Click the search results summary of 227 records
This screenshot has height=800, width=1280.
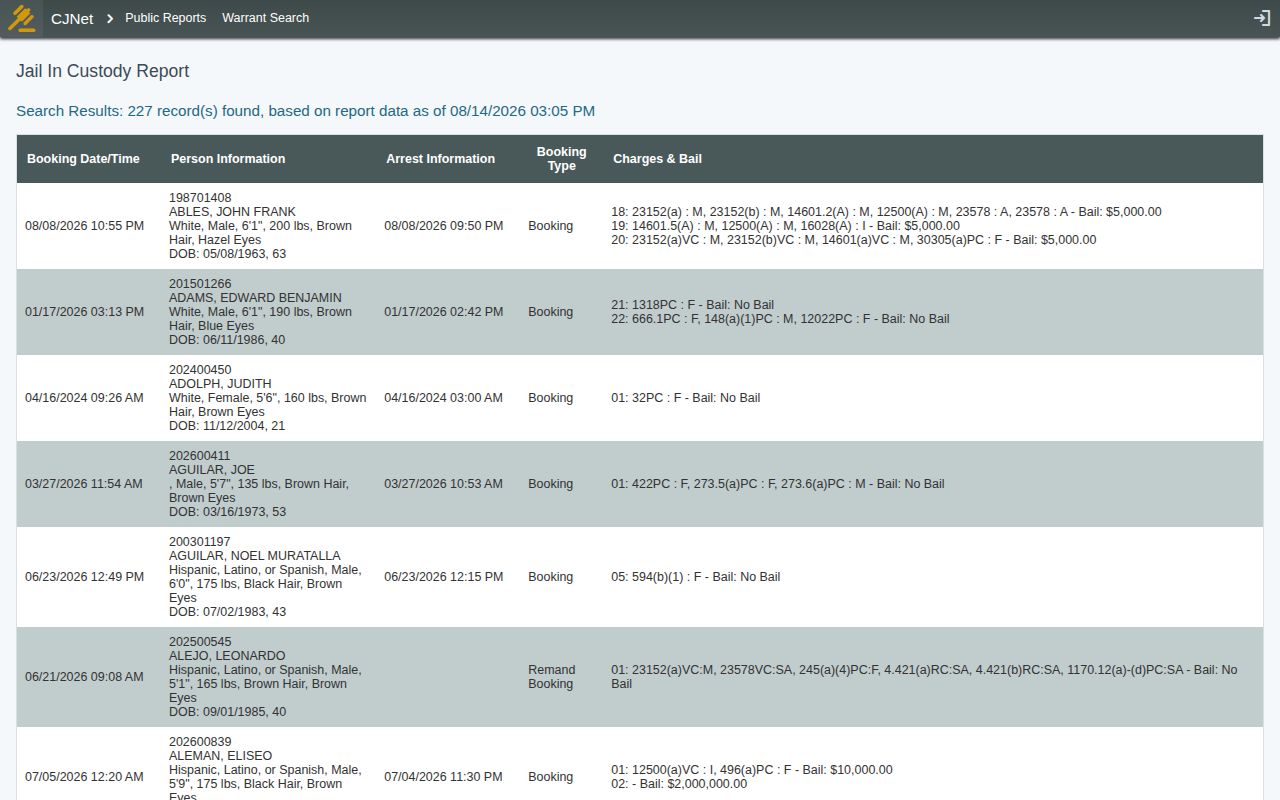(x=305, y=111)
